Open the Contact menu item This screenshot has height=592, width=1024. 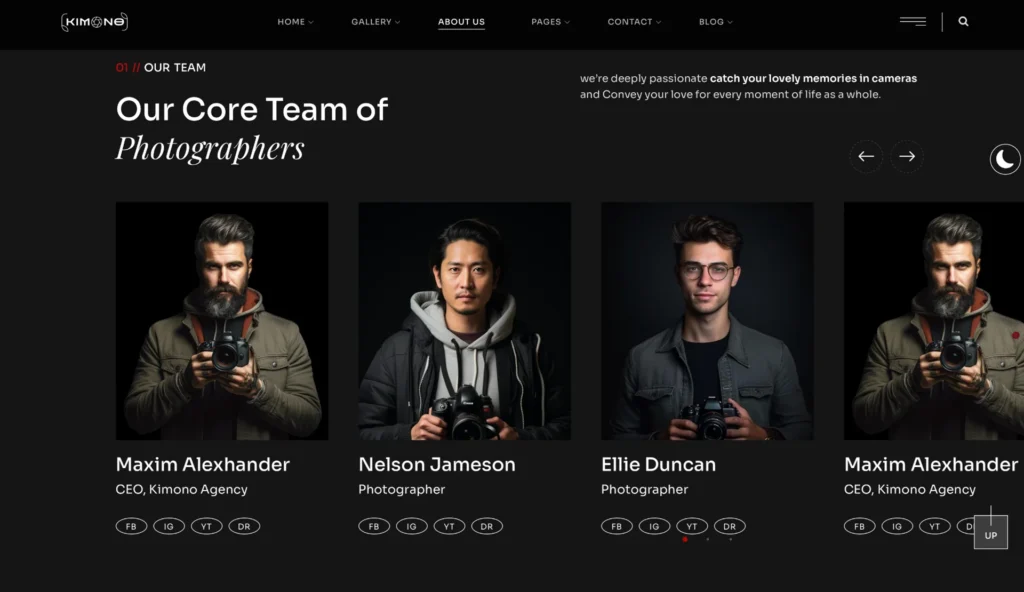[634, 22]
